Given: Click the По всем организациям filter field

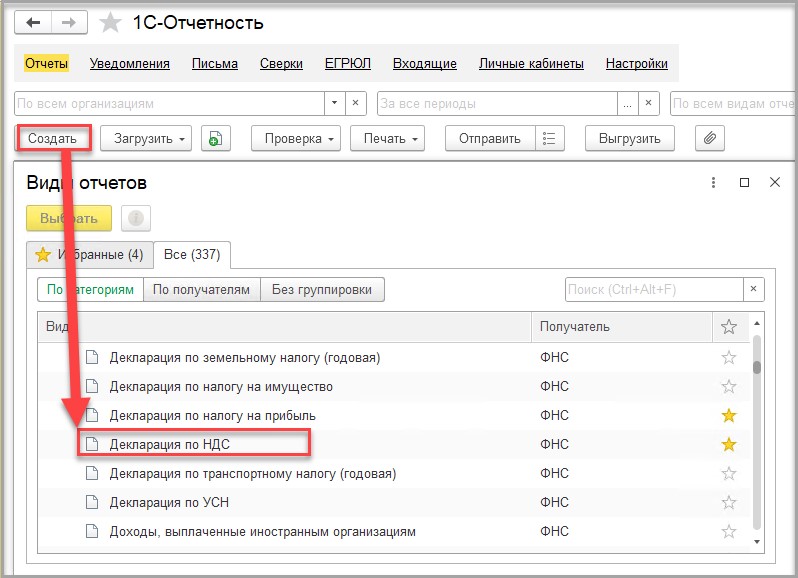Looking at the screenshot, I should tap(169, 103).
